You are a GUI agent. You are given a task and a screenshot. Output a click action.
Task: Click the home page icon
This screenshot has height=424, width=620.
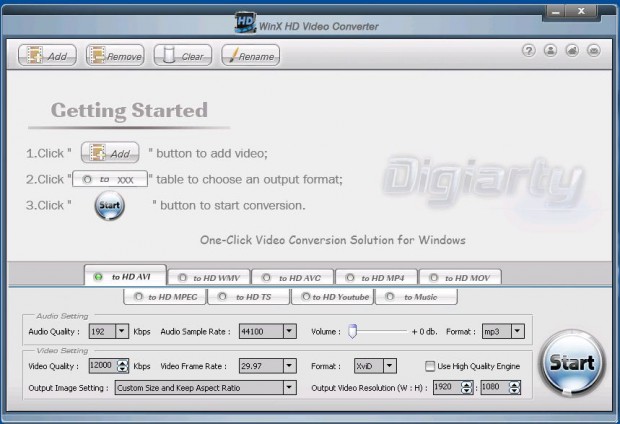(572, 51)
